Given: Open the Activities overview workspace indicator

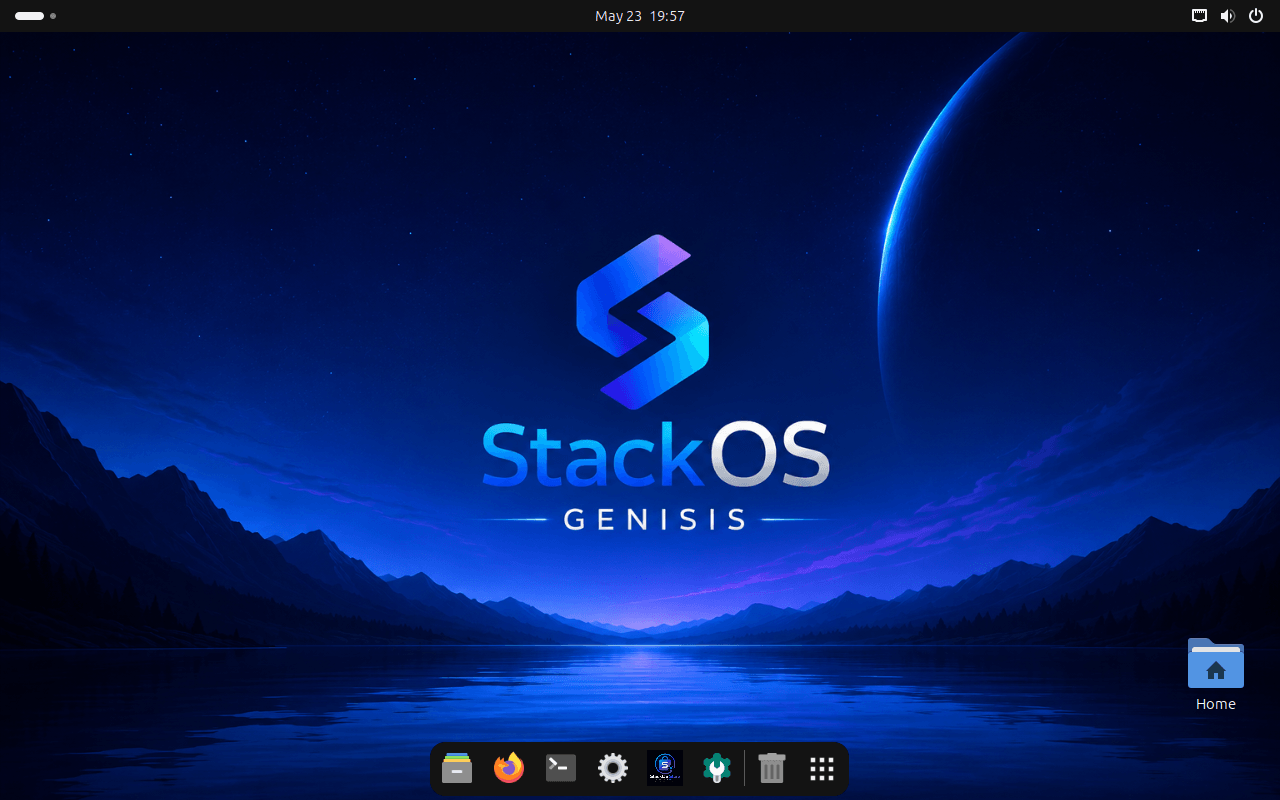Looking at the screenshot, I should (35, 16).
